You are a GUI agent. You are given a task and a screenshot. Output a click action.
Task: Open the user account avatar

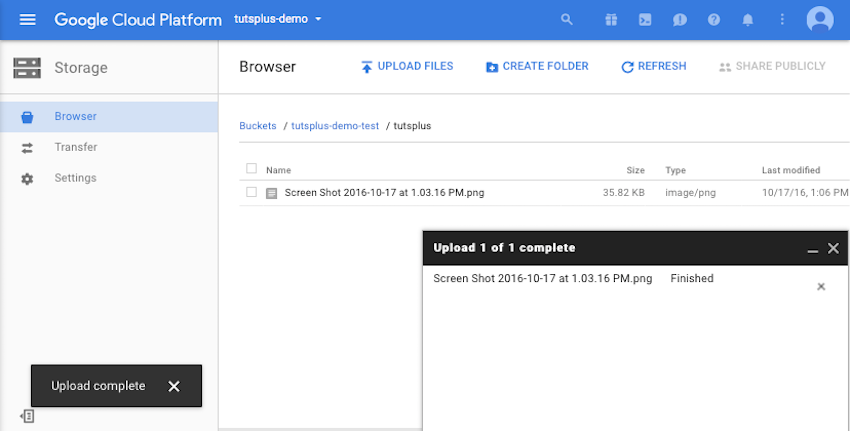click(x=820, y=20)
